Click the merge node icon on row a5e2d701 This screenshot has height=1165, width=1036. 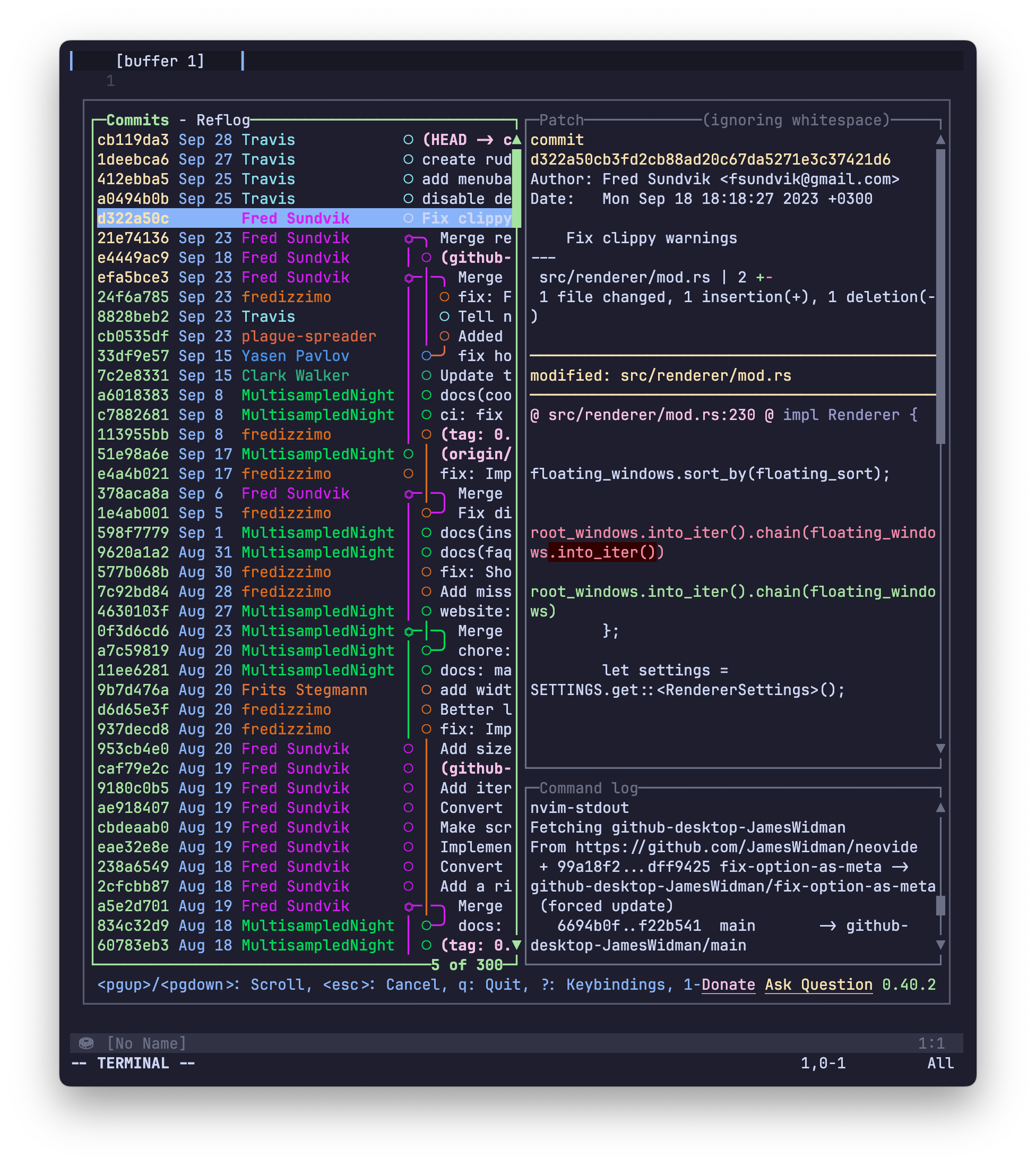click(409, 907)
